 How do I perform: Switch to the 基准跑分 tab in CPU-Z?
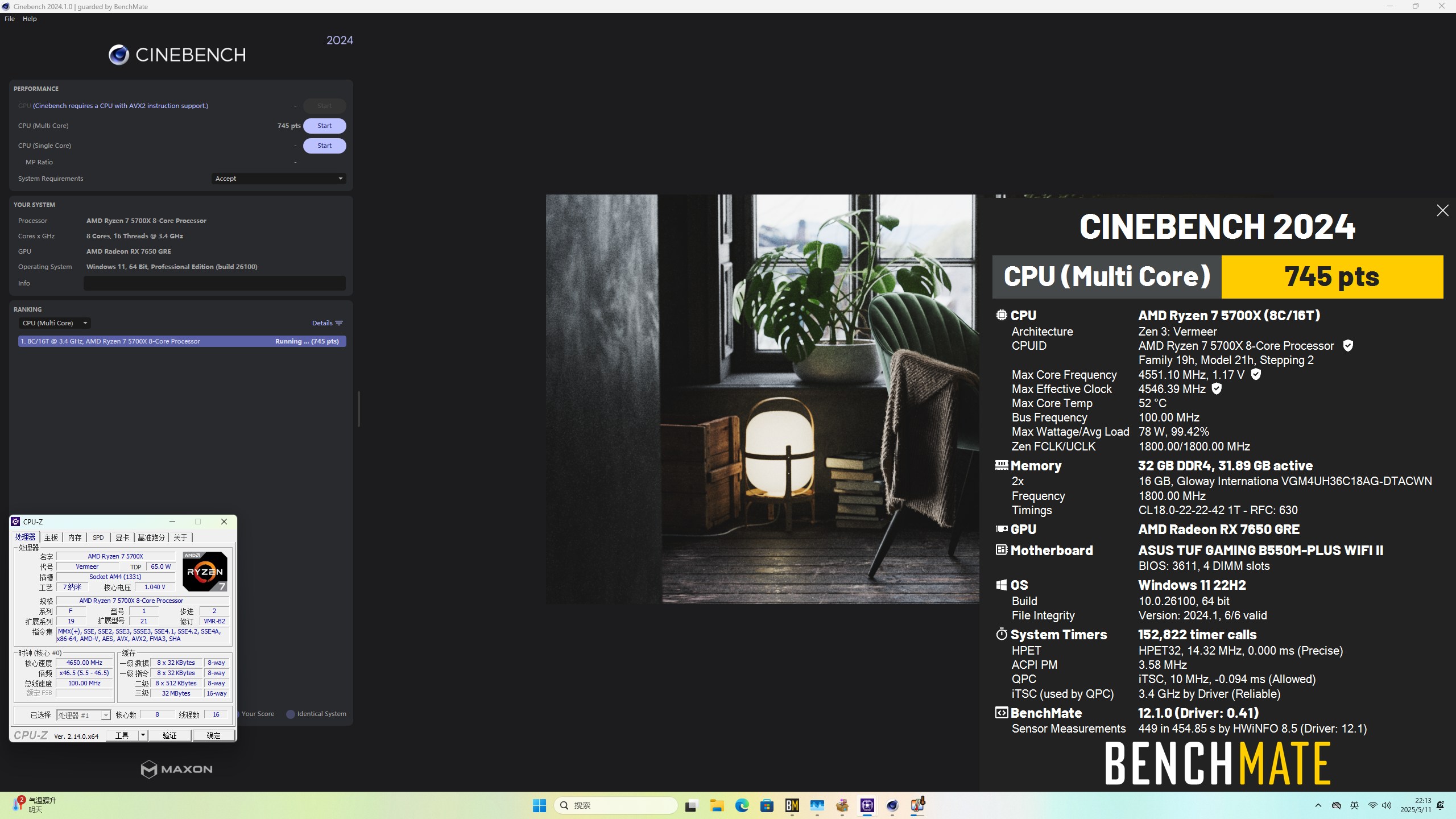pos(151,537)
